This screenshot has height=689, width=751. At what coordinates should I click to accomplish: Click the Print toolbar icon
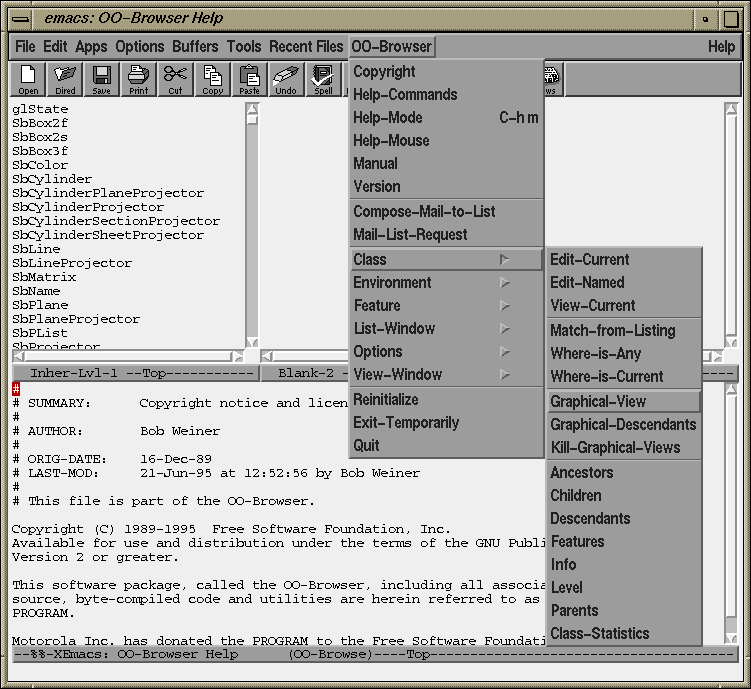[x=139, y=79]
